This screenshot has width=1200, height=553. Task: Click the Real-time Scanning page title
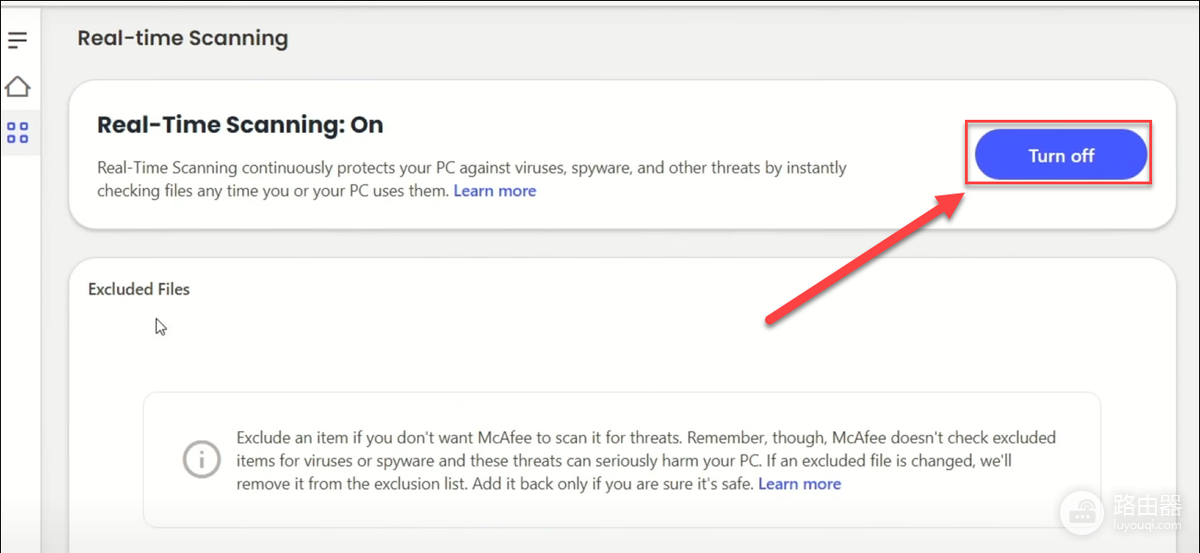183,38
